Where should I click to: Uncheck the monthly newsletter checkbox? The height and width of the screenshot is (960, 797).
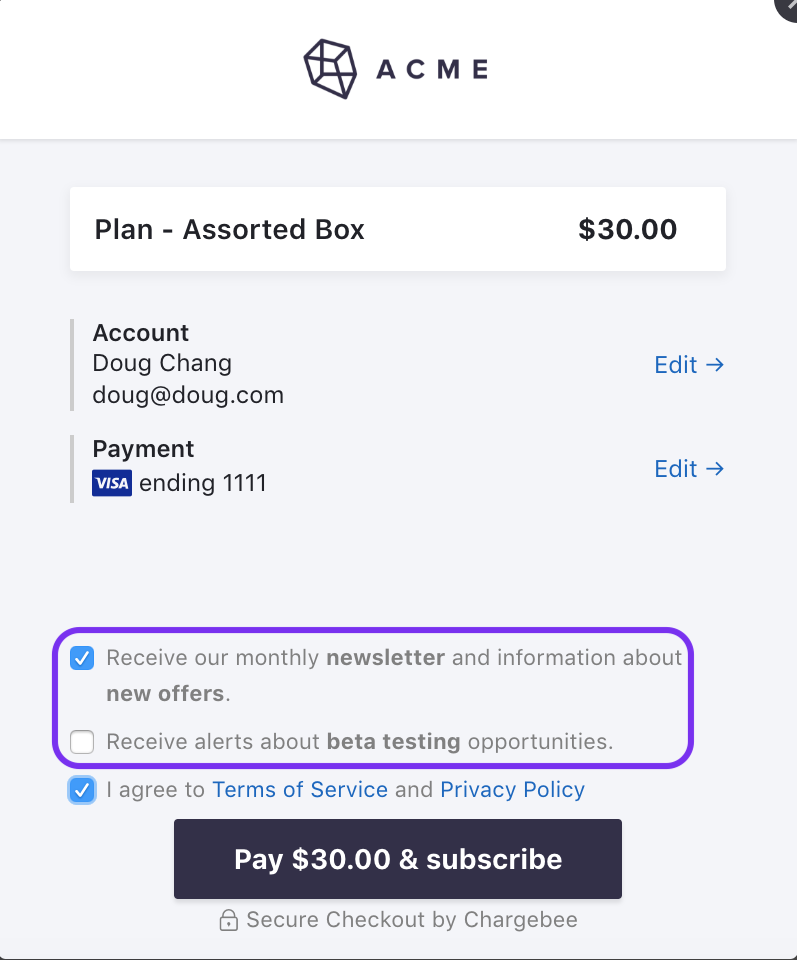[x=83, y=658]
